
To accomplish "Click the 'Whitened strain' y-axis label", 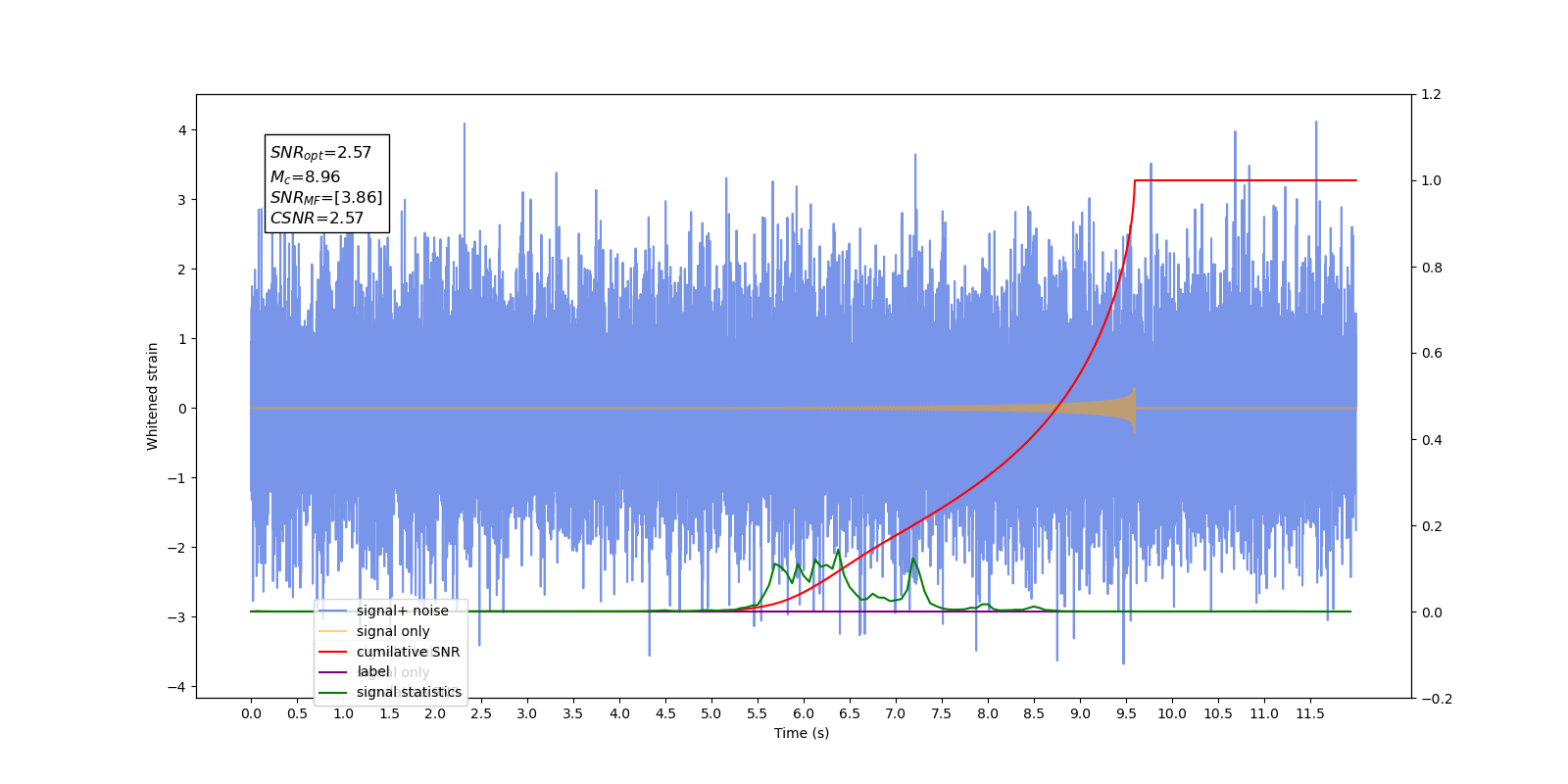I will click(152, 396).
